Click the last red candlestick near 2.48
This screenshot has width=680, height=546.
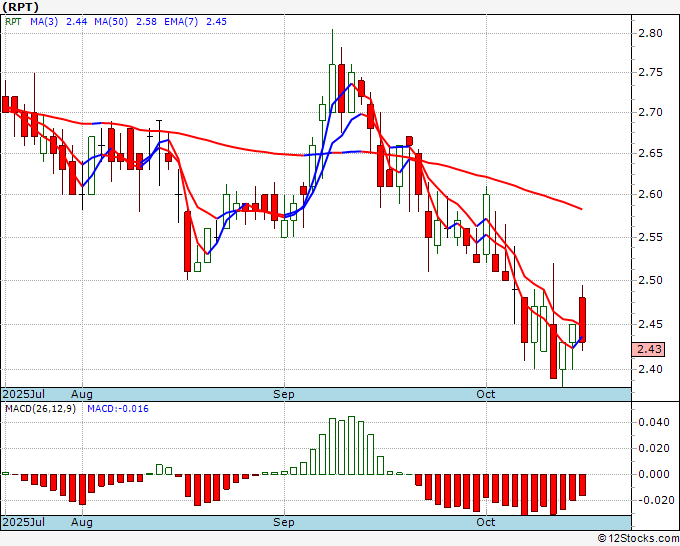click(x=582, y=320)
